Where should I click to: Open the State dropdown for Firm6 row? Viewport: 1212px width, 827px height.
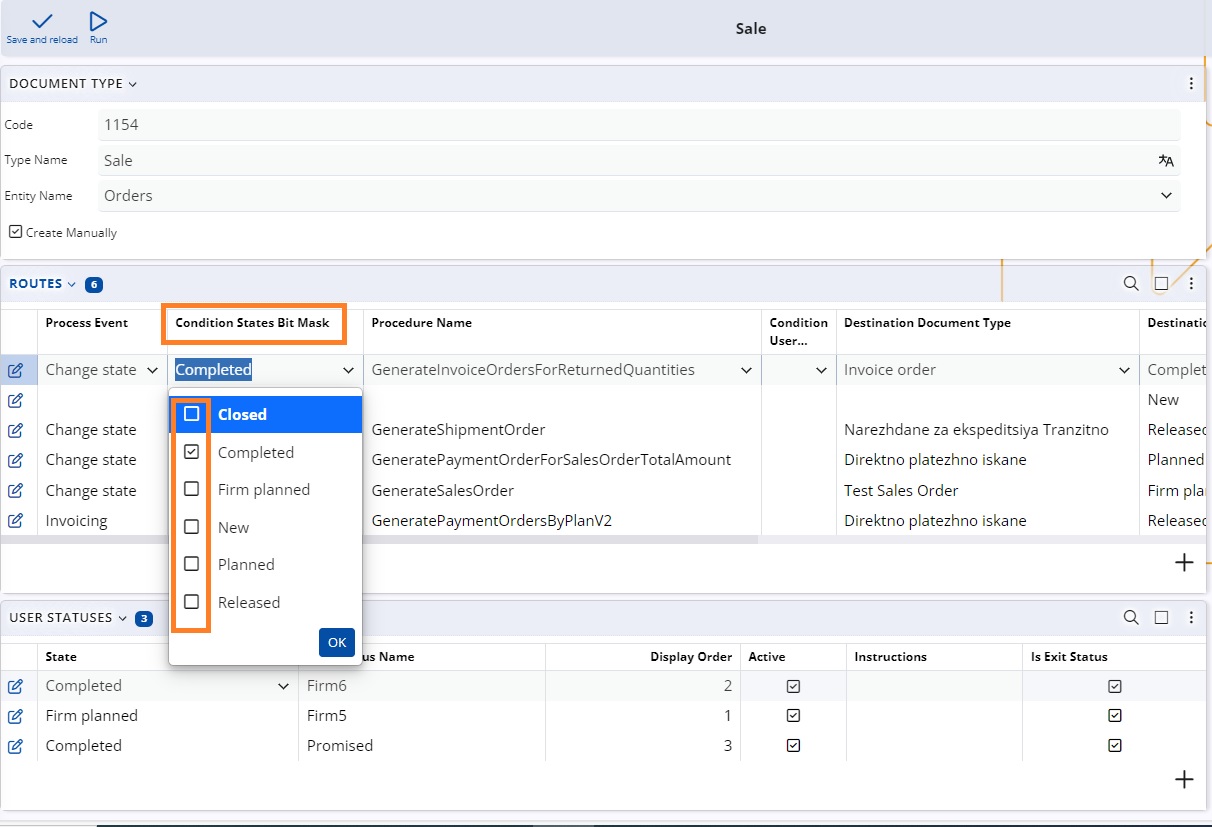pos(283,686)
